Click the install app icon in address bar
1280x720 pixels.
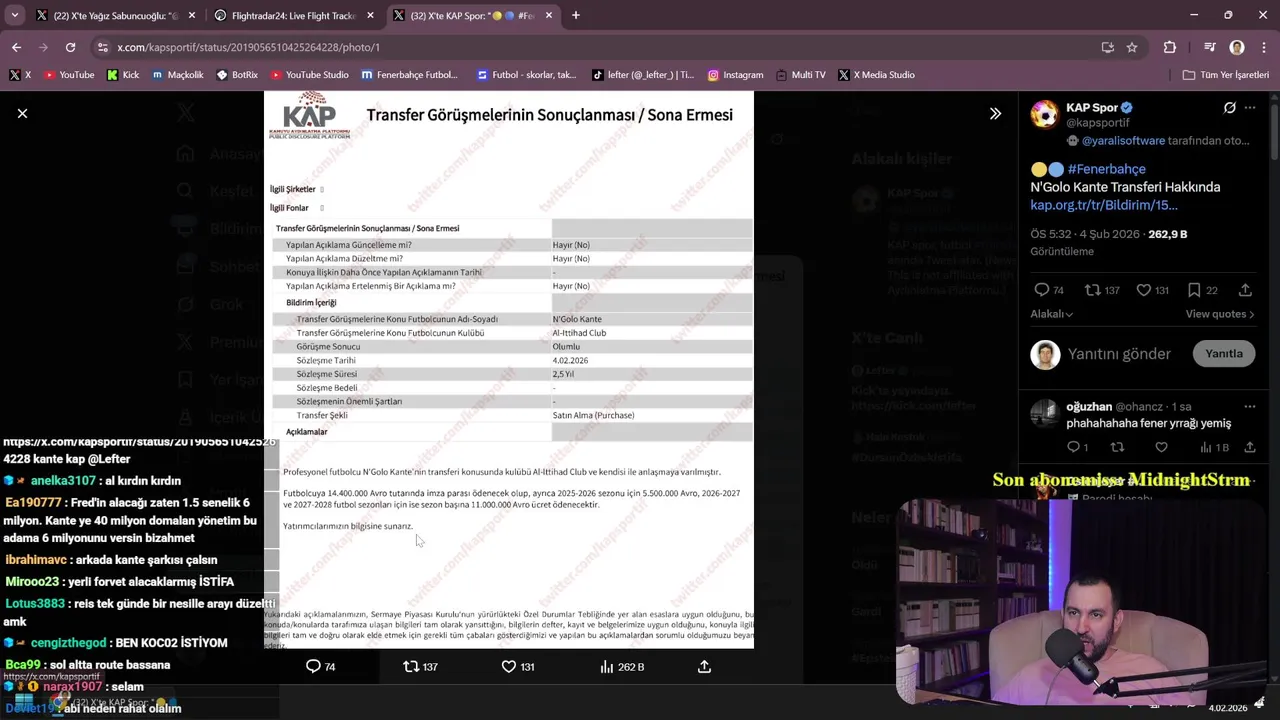tap(1107, 47)
